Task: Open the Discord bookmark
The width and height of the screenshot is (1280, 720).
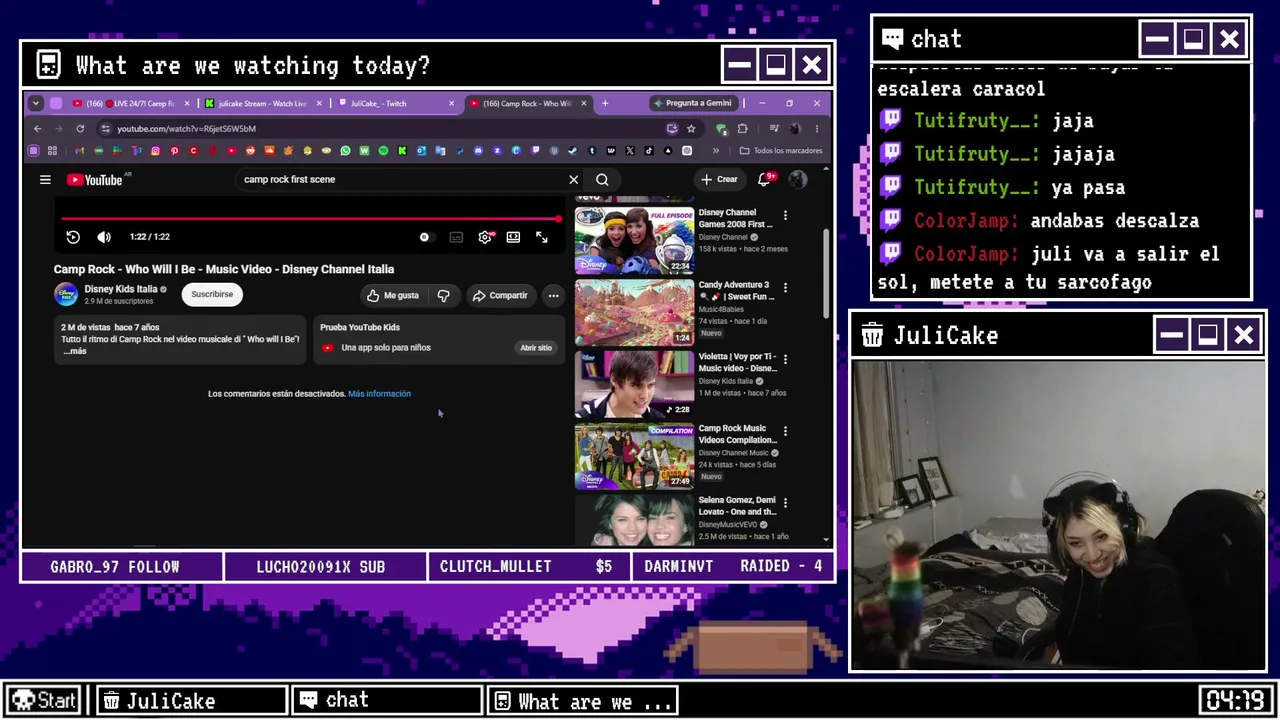Action: point(478,151)
